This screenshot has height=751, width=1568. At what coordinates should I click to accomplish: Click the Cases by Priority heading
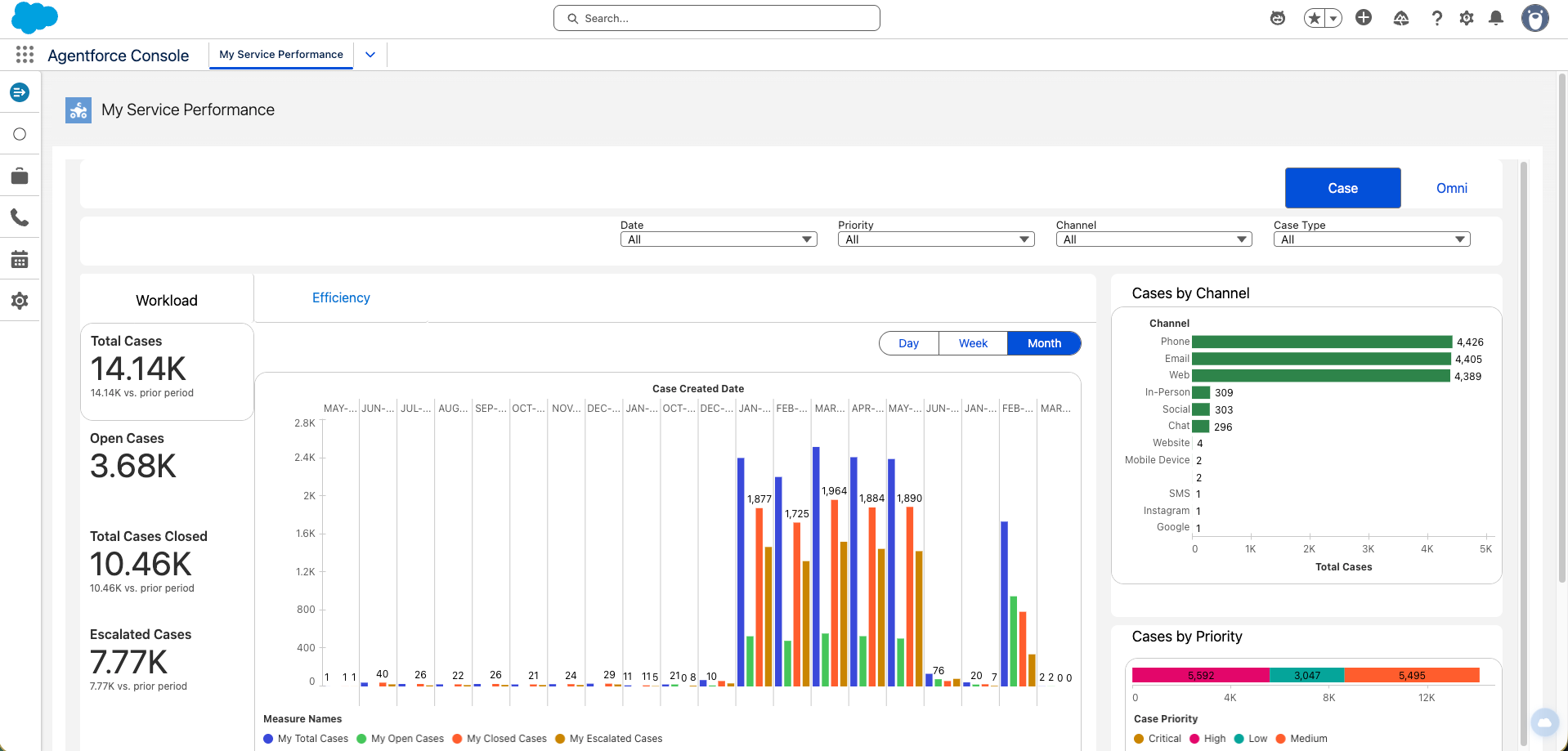(x=1187, y=637)
